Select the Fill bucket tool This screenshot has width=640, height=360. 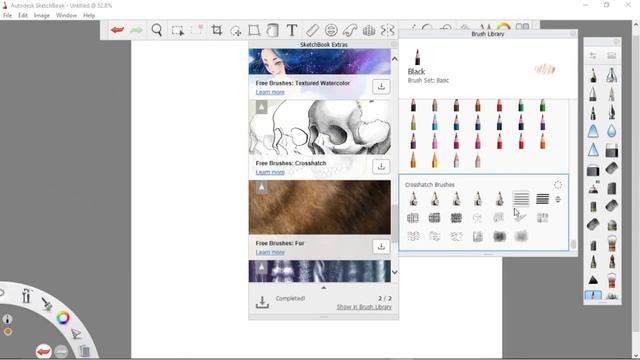coord(272,30)
